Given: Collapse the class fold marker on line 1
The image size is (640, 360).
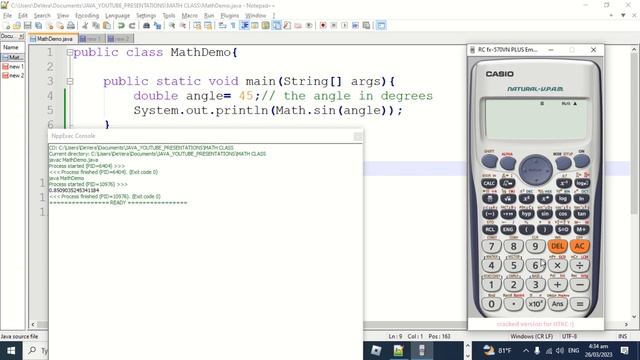Looking at the screenshot, I should (70, 52).
